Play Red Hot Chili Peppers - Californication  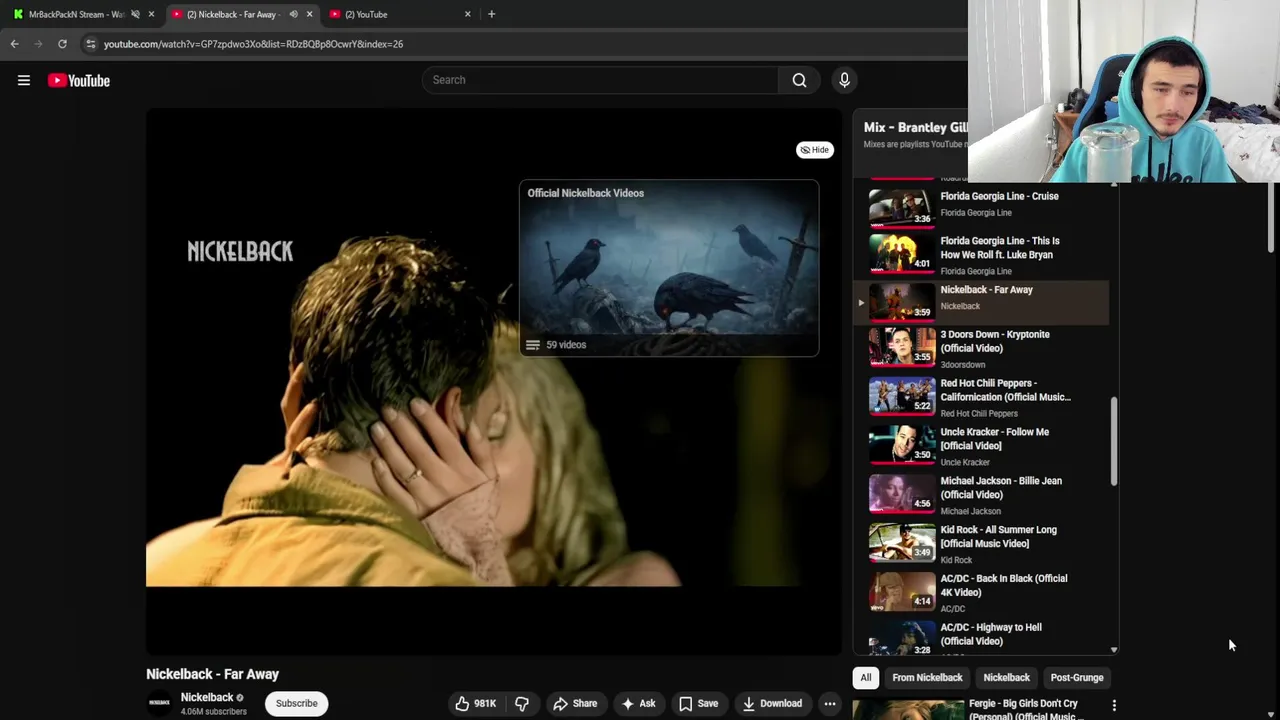point(982,397)
